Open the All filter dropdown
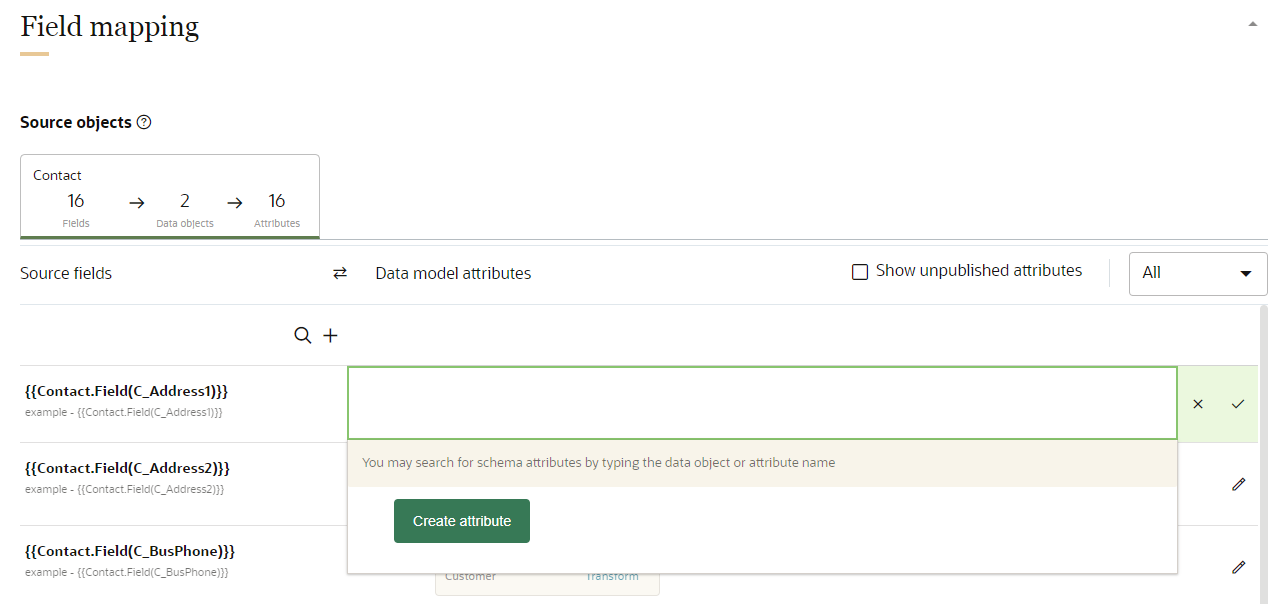Image resolution: width=1283 pixels, height=604 pixels. 1198,273
